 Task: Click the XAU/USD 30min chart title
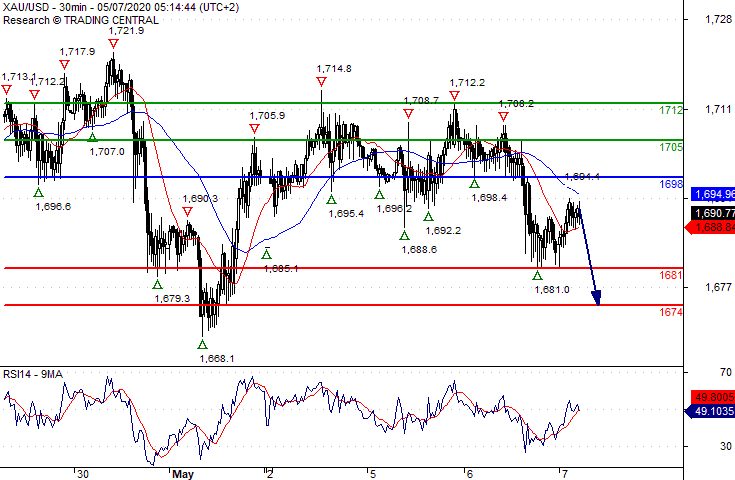tap(121, 8)
